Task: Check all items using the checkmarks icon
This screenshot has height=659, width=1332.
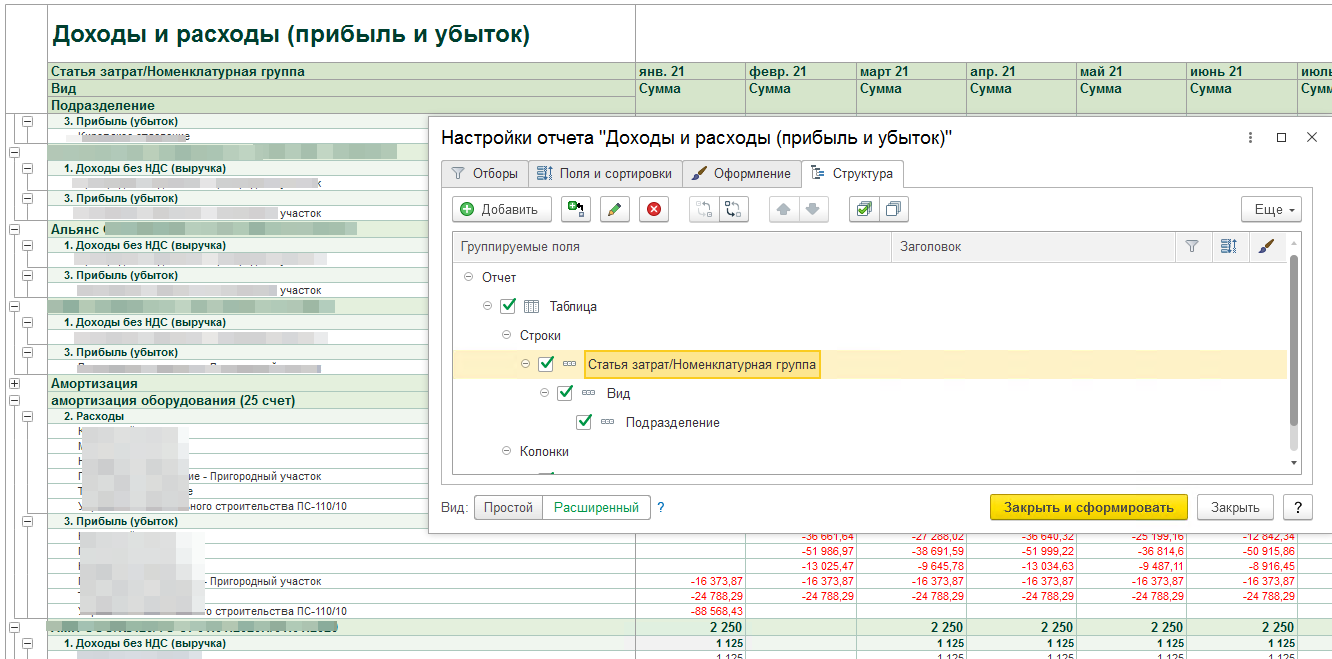Action: click(864, 209)
